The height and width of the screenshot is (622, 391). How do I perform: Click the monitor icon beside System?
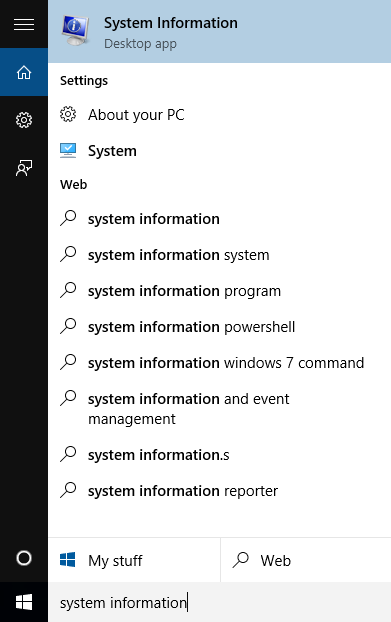click(68, 151)
